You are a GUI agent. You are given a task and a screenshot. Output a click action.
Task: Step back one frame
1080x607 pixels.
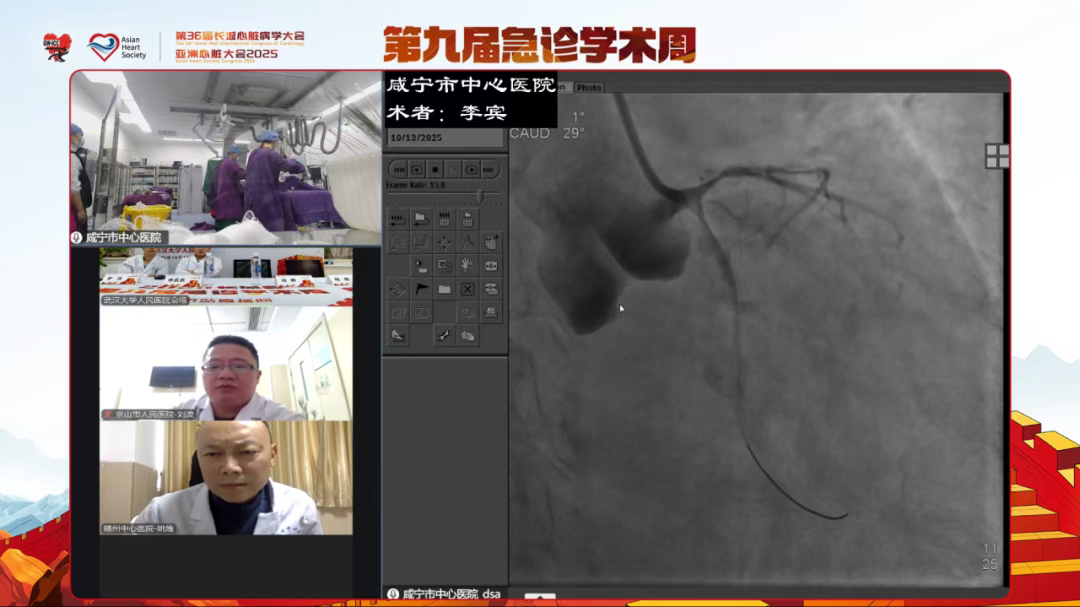pyautogui.click(x=417, y=170)
